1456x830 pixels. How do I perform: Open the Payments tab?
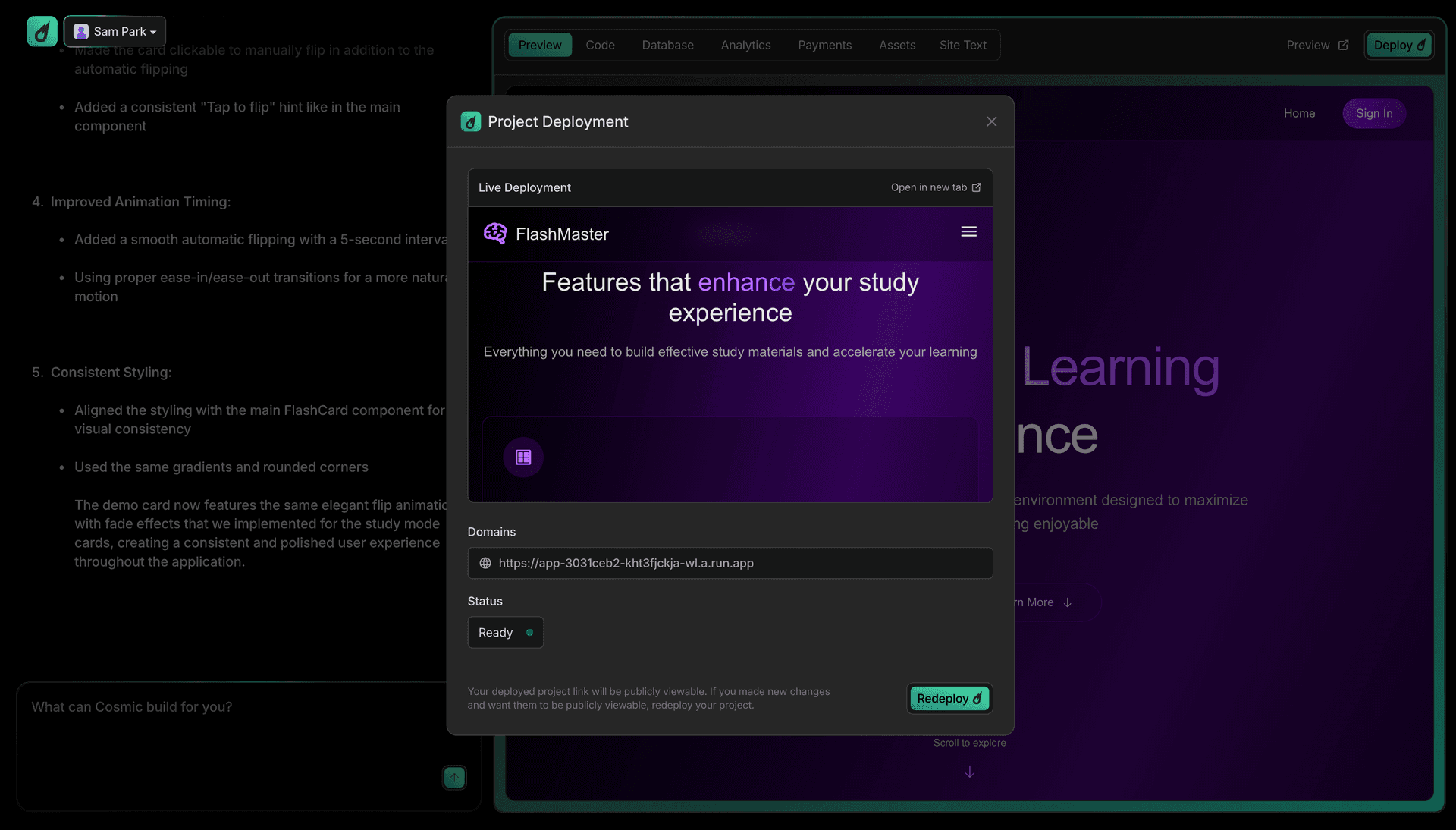(824, 45)
